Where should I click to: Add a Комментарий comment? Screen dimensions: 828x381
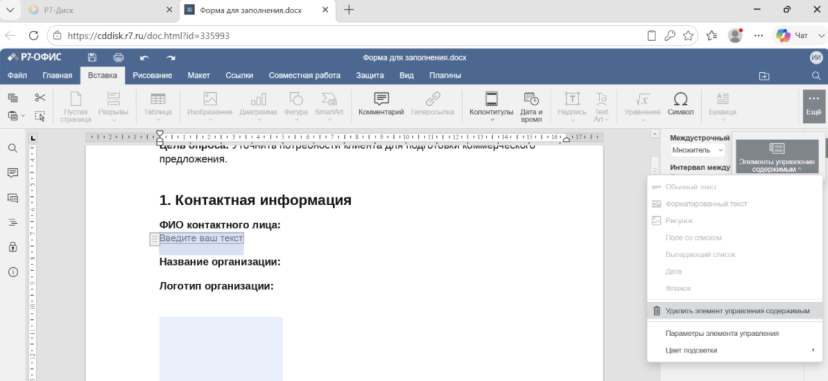point(381,104)
